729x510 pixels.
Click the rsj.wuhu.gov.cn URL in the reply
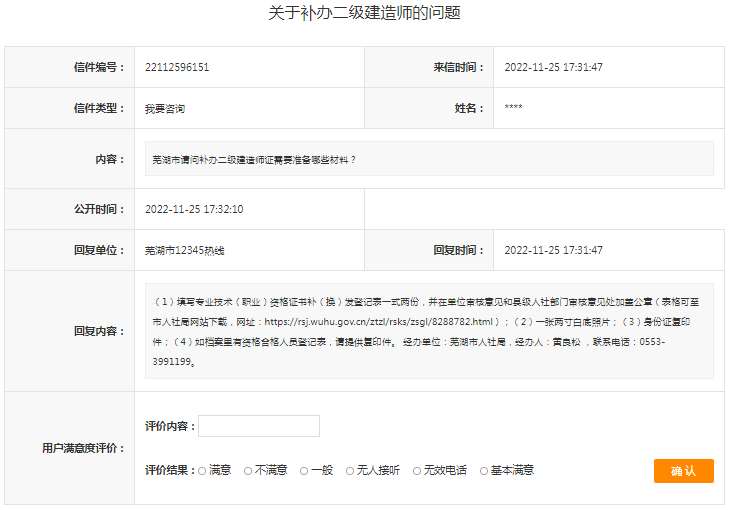click(378, 322)
